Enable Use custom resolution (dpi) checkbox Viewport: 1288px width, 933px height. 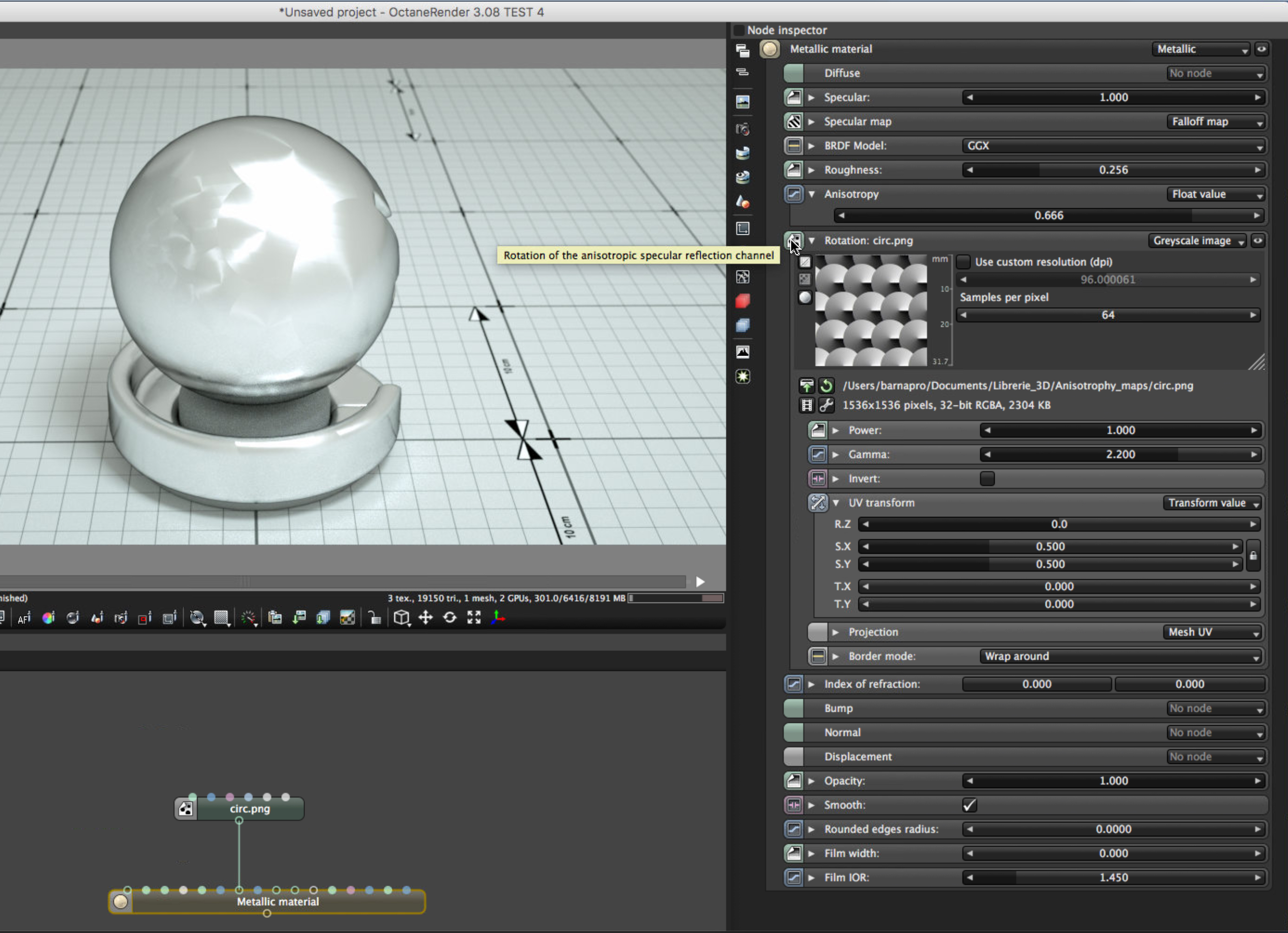[963, 262]
